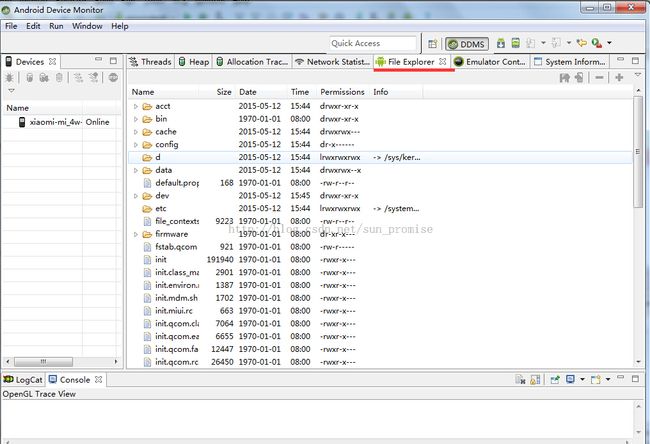This screenshot has width=650, height=444.
Task: Switch to the Emulator Control tab
Action: coord(490,62)
